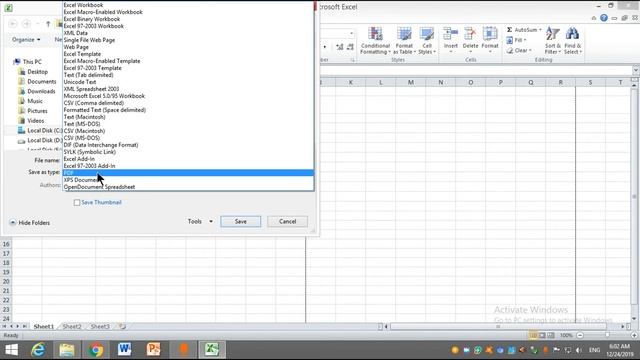Insert new worksheet tab icon

pyautogui.click(x=122, y=327)
